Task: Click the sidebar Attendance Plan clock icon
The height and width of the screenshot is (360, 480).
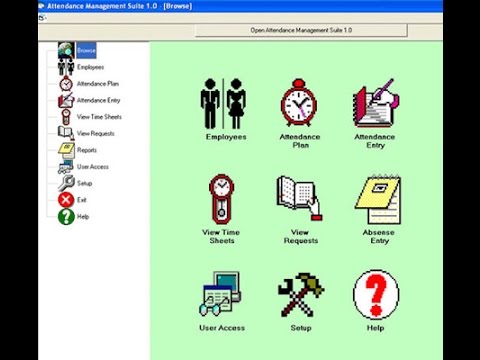Action: coord(66,84)
